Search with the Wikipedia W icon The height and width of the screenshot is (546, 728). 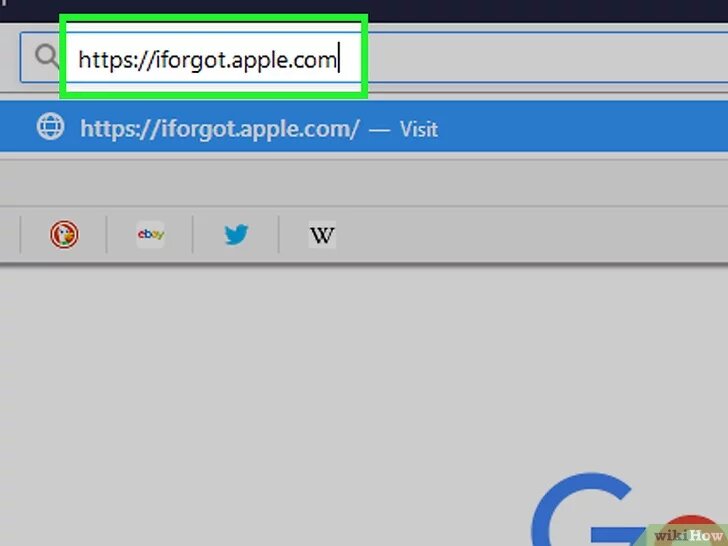click(322, 234)
